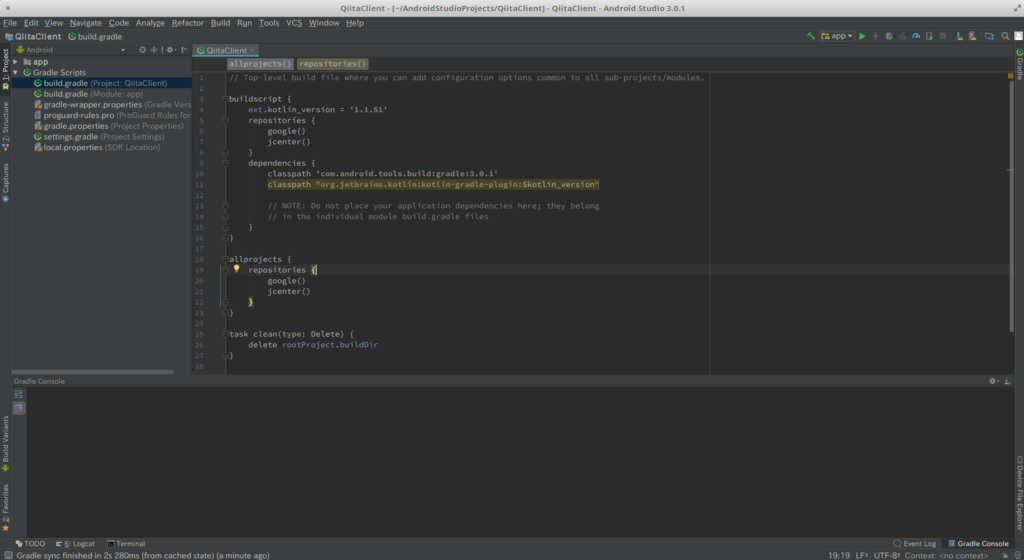1024x560 pixels.
Task: Click the Gradle Console tab button
Action: click(978, 544)
